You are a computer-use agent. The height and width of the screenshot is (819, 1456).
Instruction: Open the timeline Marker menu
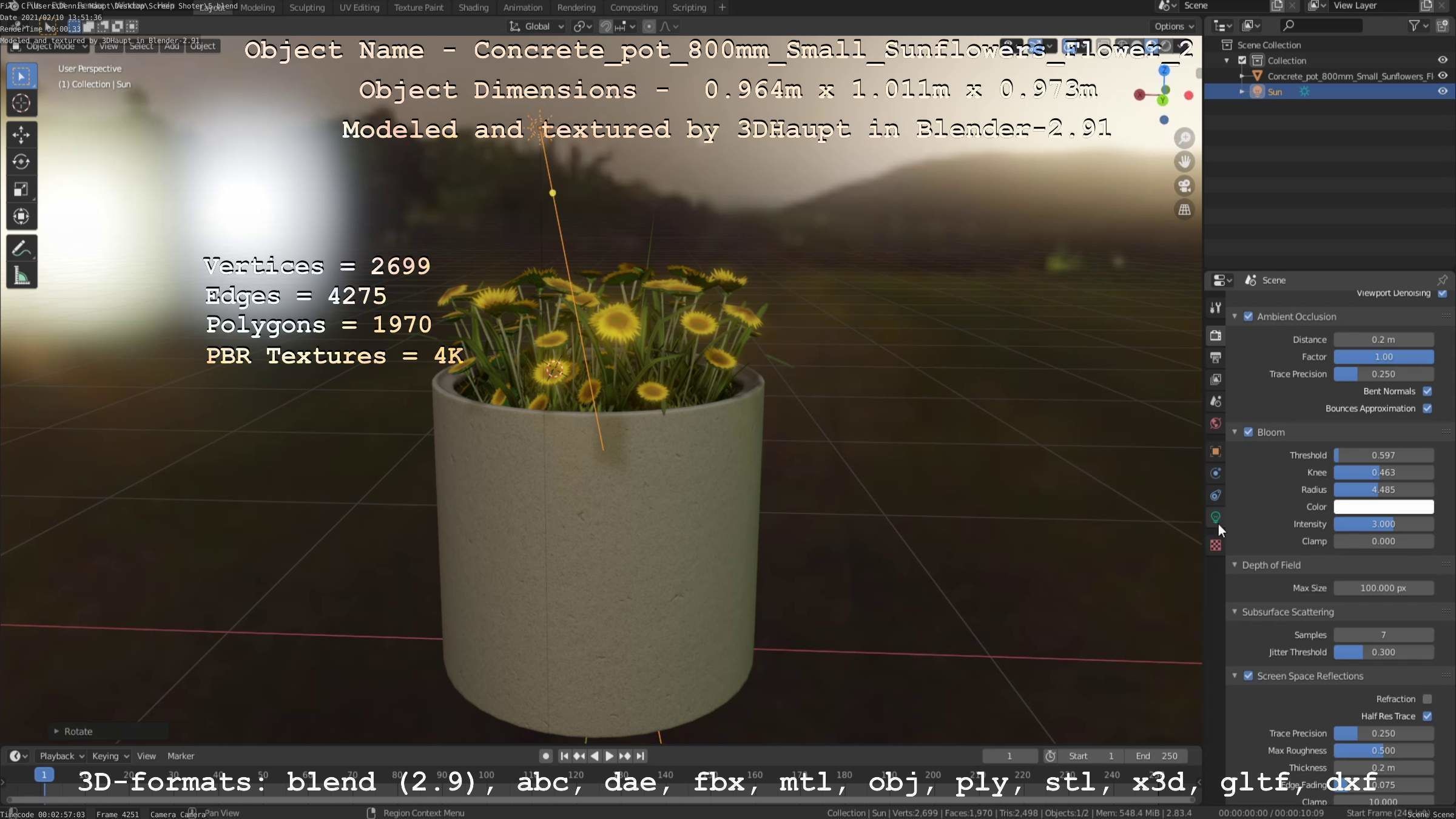tap(181, 756)
